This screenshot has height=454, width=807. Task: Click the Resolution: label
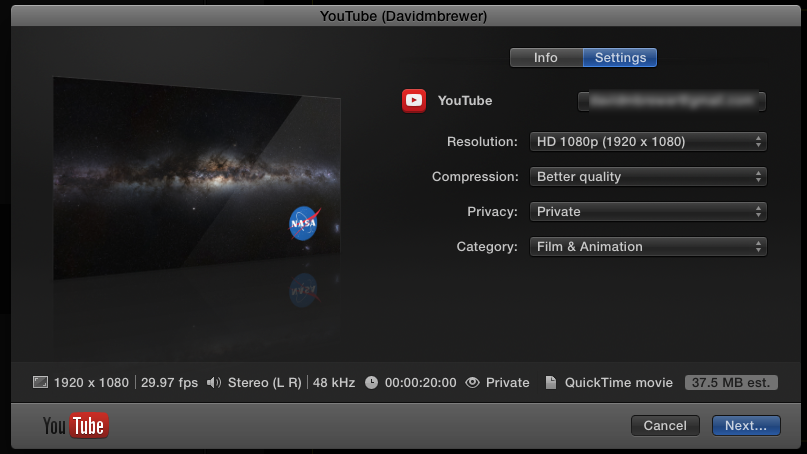[x=482, y=142]
